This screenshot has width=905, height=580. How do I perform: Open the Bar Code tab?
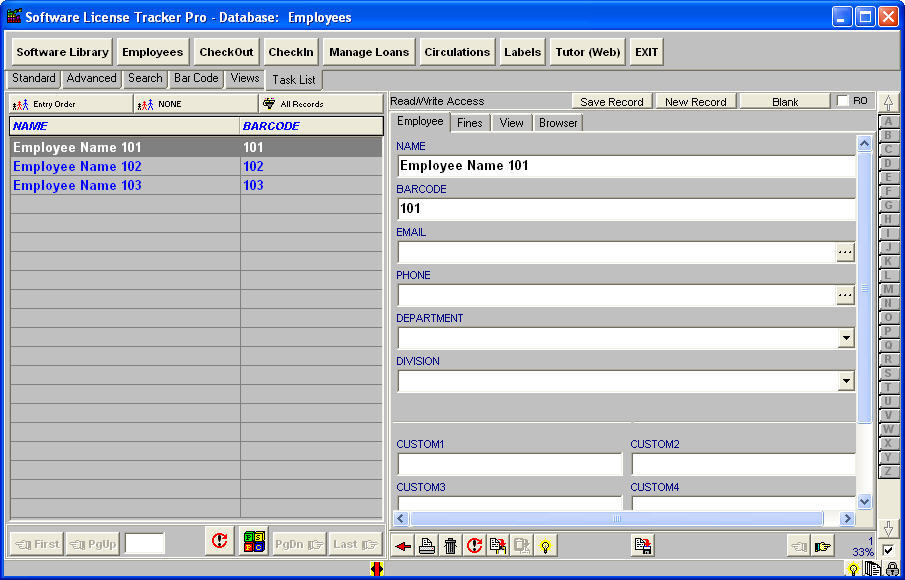tap(196, 78)
